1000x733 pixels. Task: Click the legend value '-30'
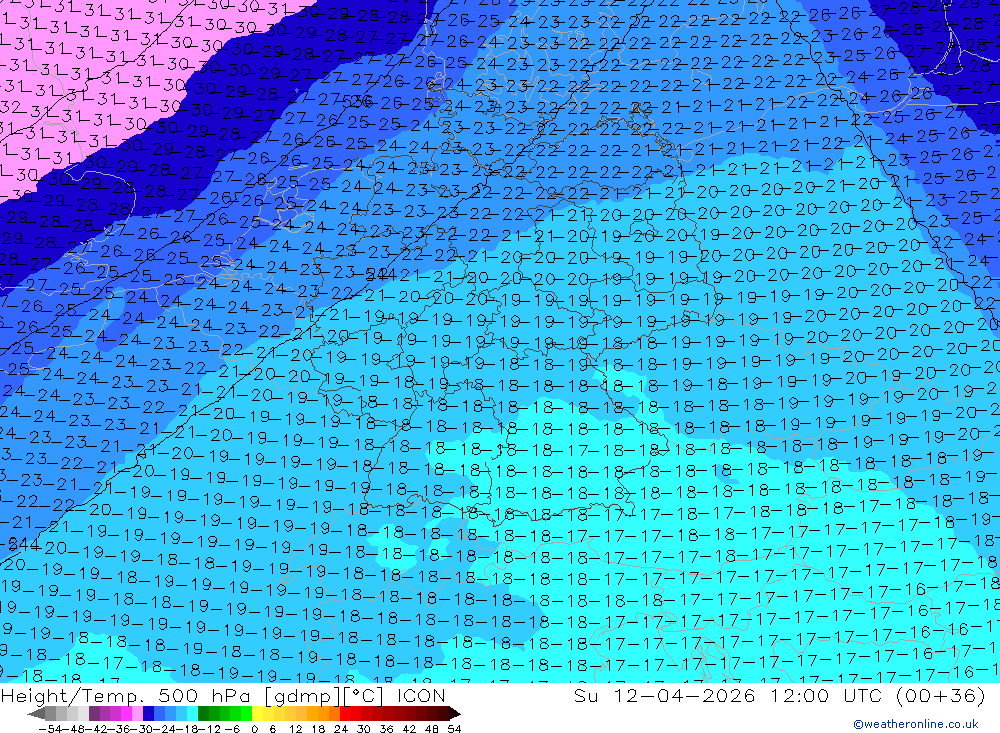(142, 729)
